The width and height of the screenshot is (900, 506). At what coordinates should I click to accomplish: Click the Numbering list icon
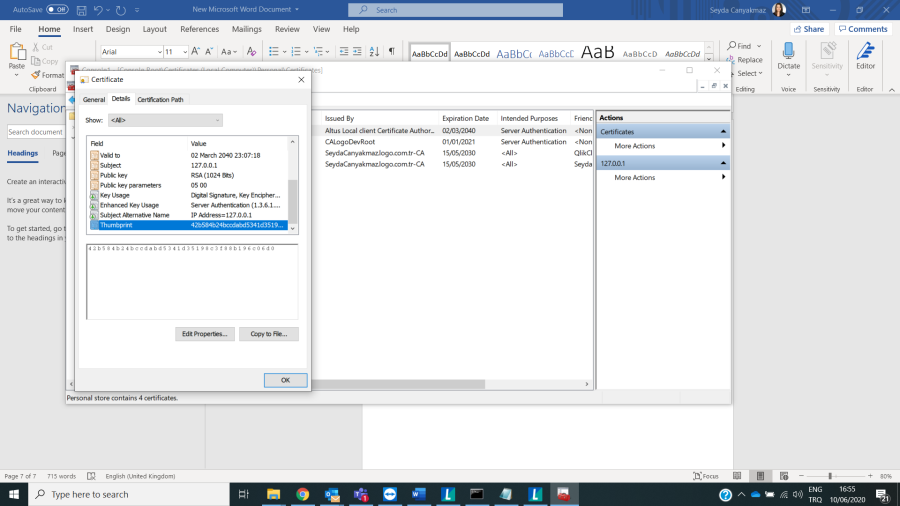coord(296,52)
